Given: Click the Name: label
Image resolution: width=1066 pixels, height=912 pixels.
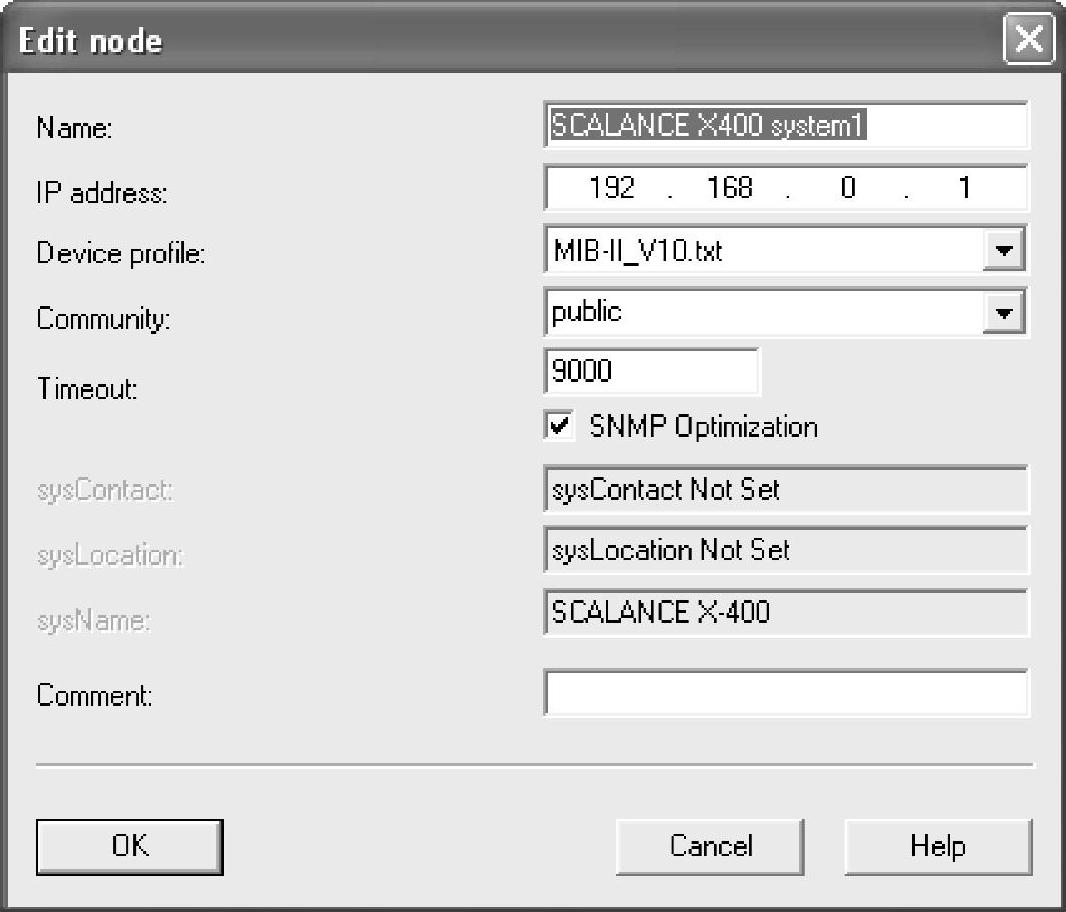Looking at the screenshot, I should click(x=74, y=128).
